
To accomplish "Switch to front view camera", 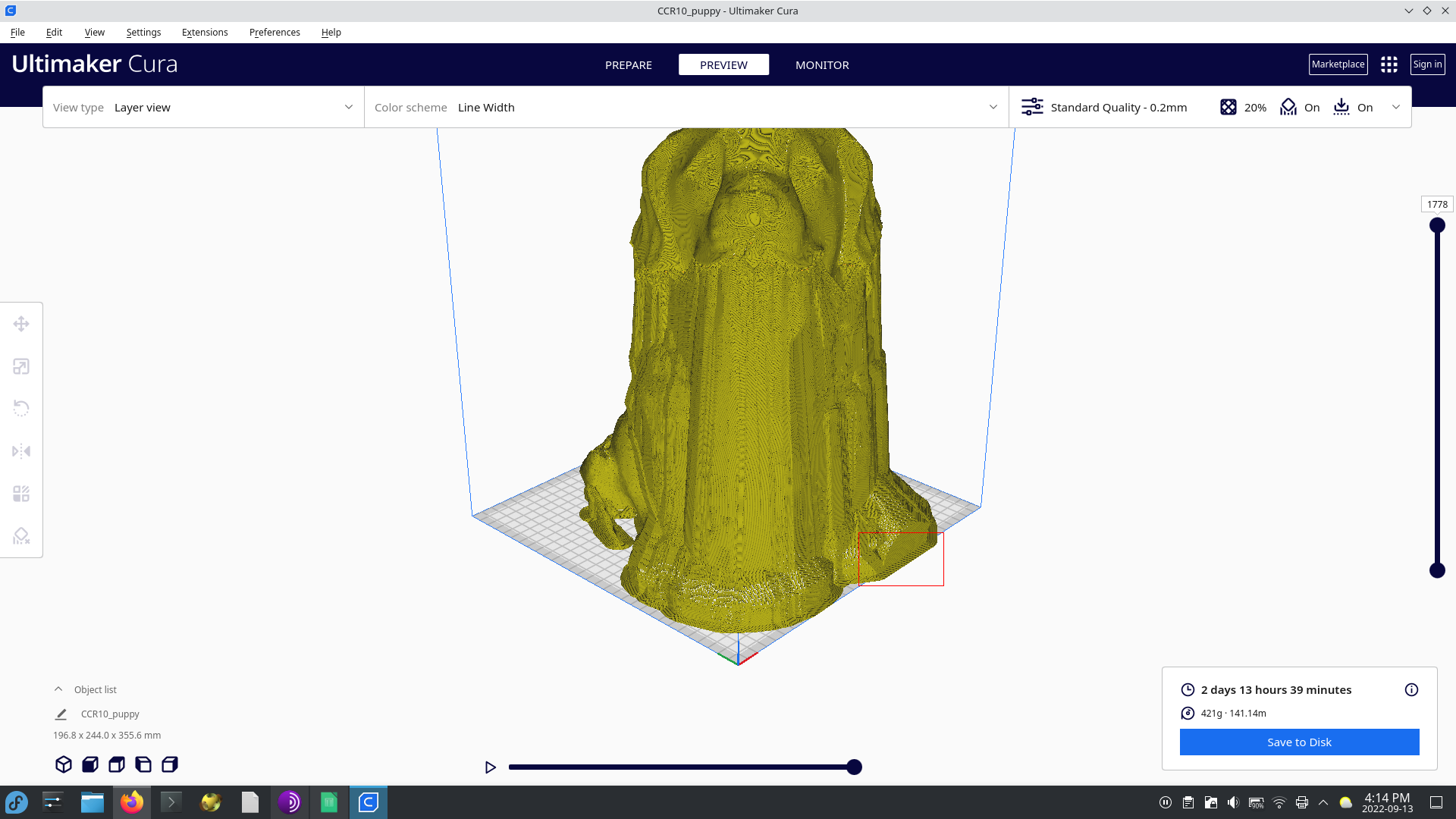I will [x=90, y=764].
